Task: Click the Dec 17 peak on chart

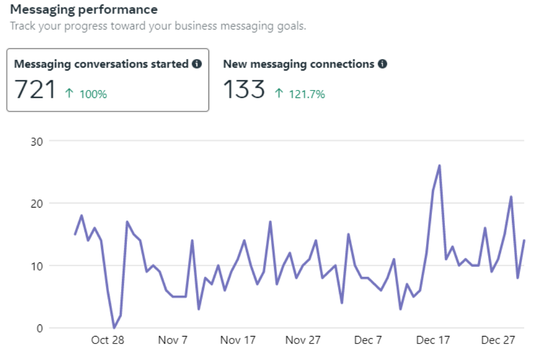Action: tap(439, 166)
